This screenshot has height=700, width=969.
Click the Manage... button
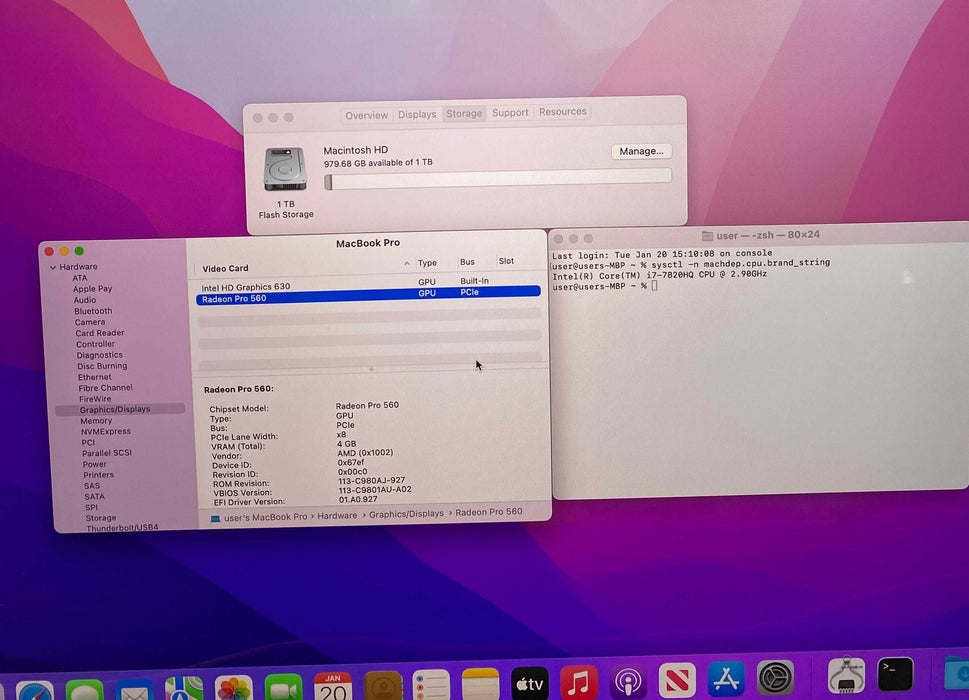pyautogui.click(x=641, y=151)
